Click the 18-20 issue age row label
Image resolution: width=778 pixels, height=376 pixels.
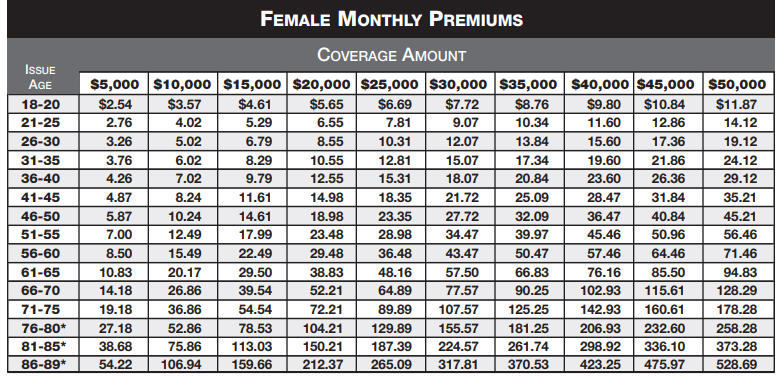click(x=40, y=104)
